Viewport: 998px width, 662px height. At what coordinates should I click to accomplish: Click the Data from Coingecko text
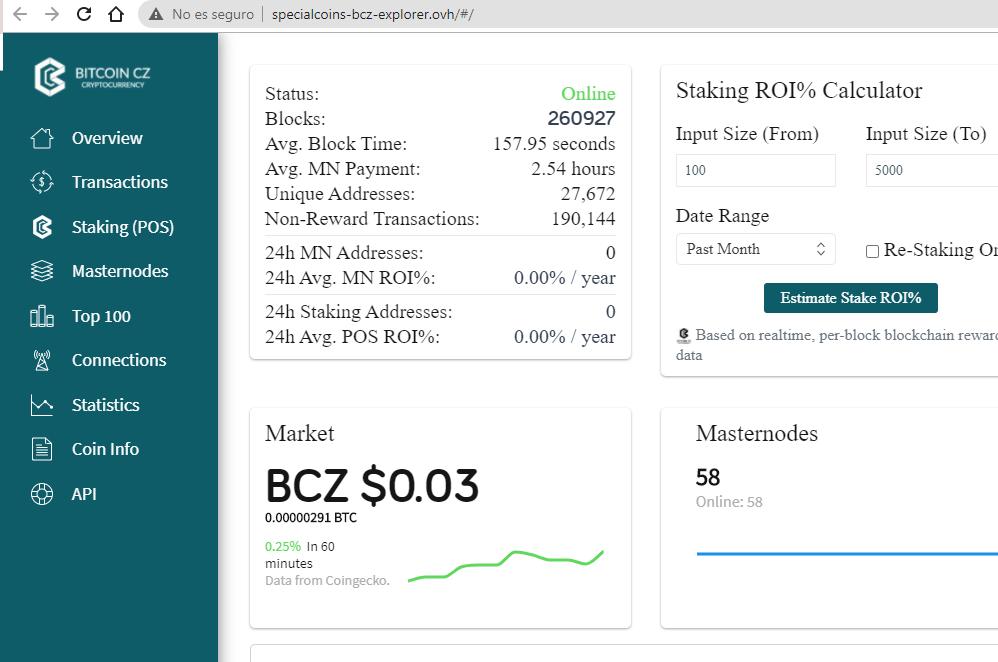(327, 581)
